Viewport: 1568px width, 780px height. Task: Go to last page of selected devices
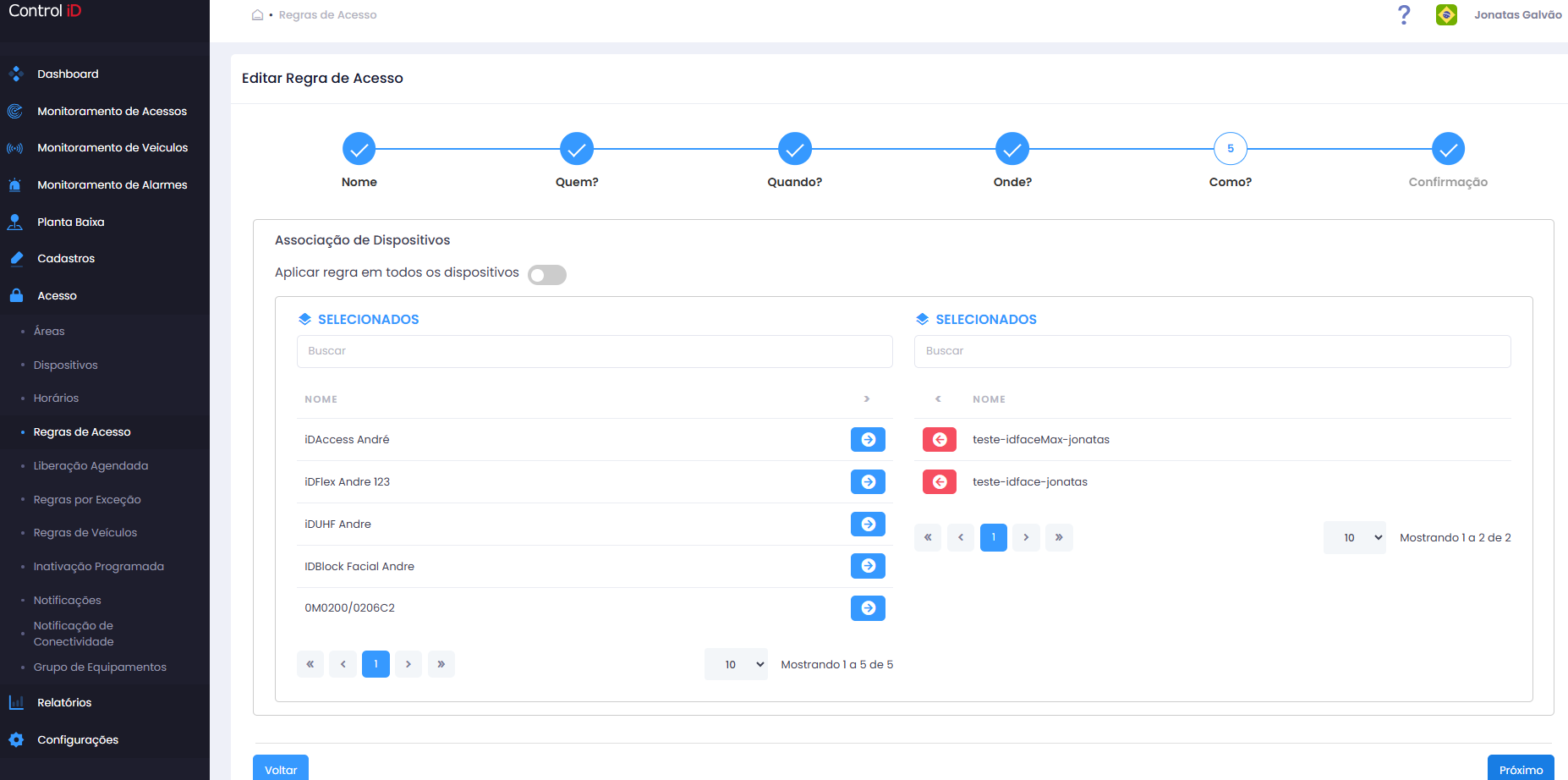click(1059, 537)
